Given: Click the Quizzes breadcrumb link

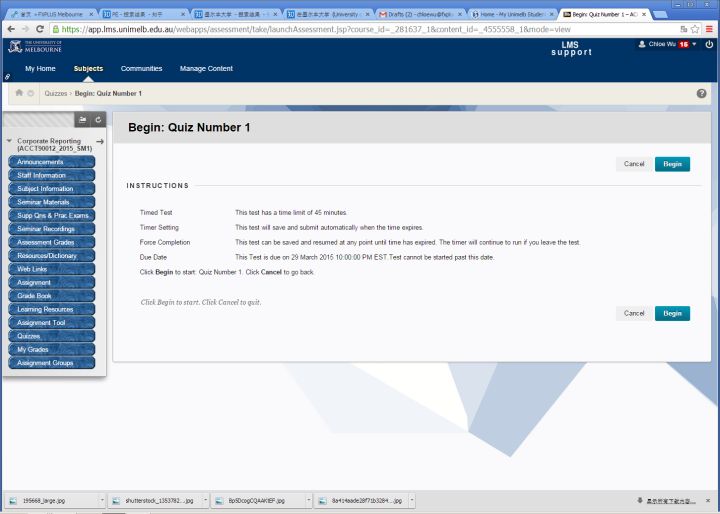Looking at the screenshot, I should pos(56,93).
